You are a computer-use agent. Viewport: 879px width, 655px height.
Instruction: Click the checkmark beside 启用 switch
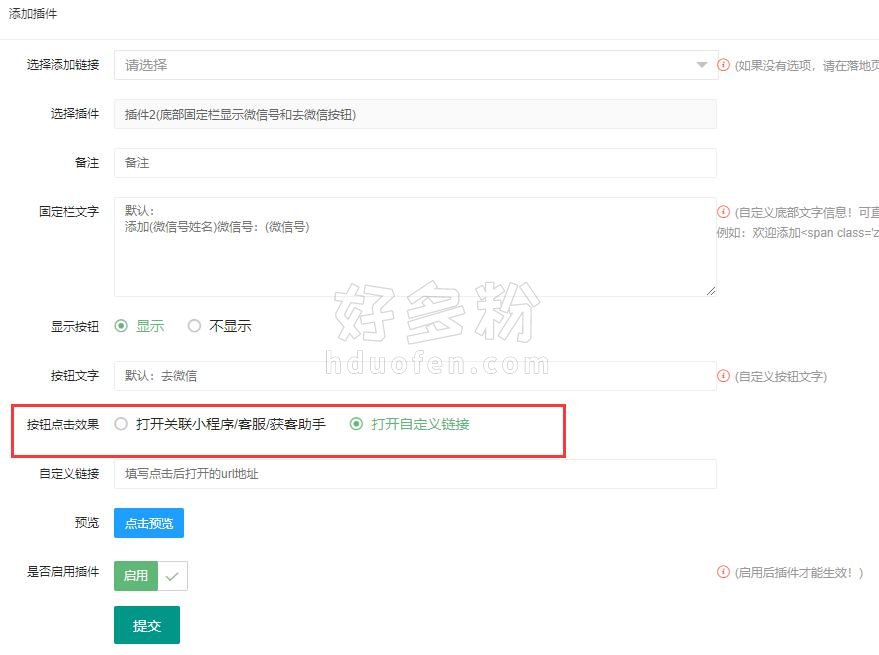(172, 576)
